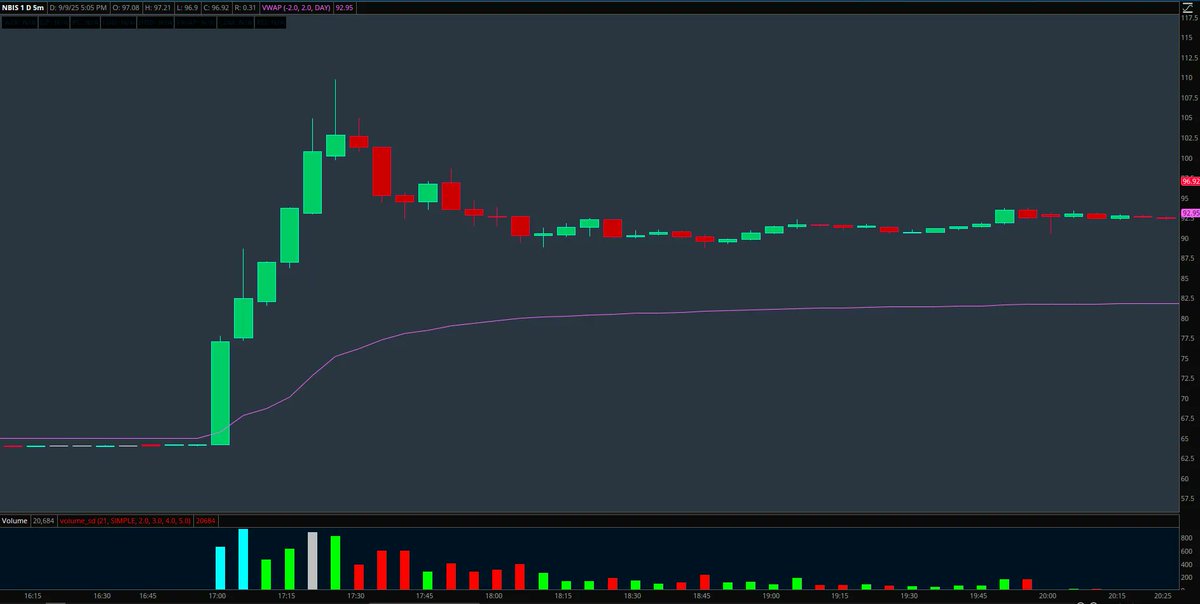Click the green candle just before 20:00

[x=1005, y=216]
